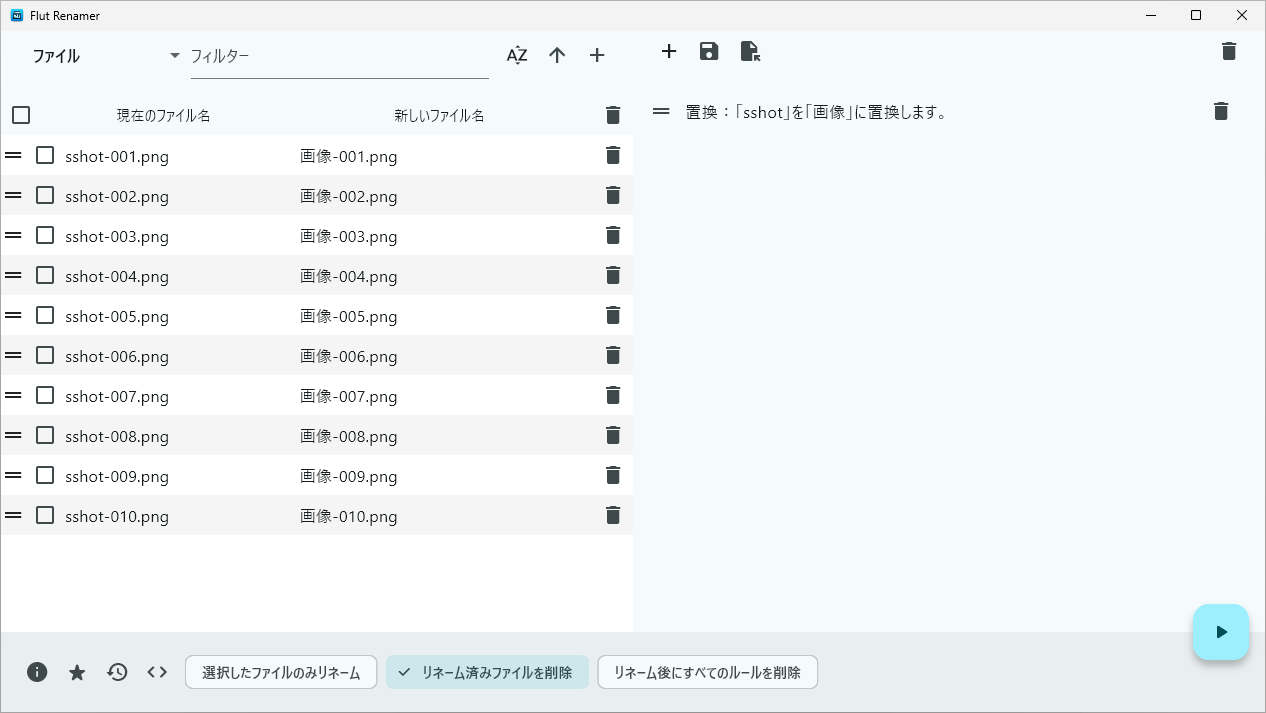Focus the フィルター input field

tap(340, 56)
